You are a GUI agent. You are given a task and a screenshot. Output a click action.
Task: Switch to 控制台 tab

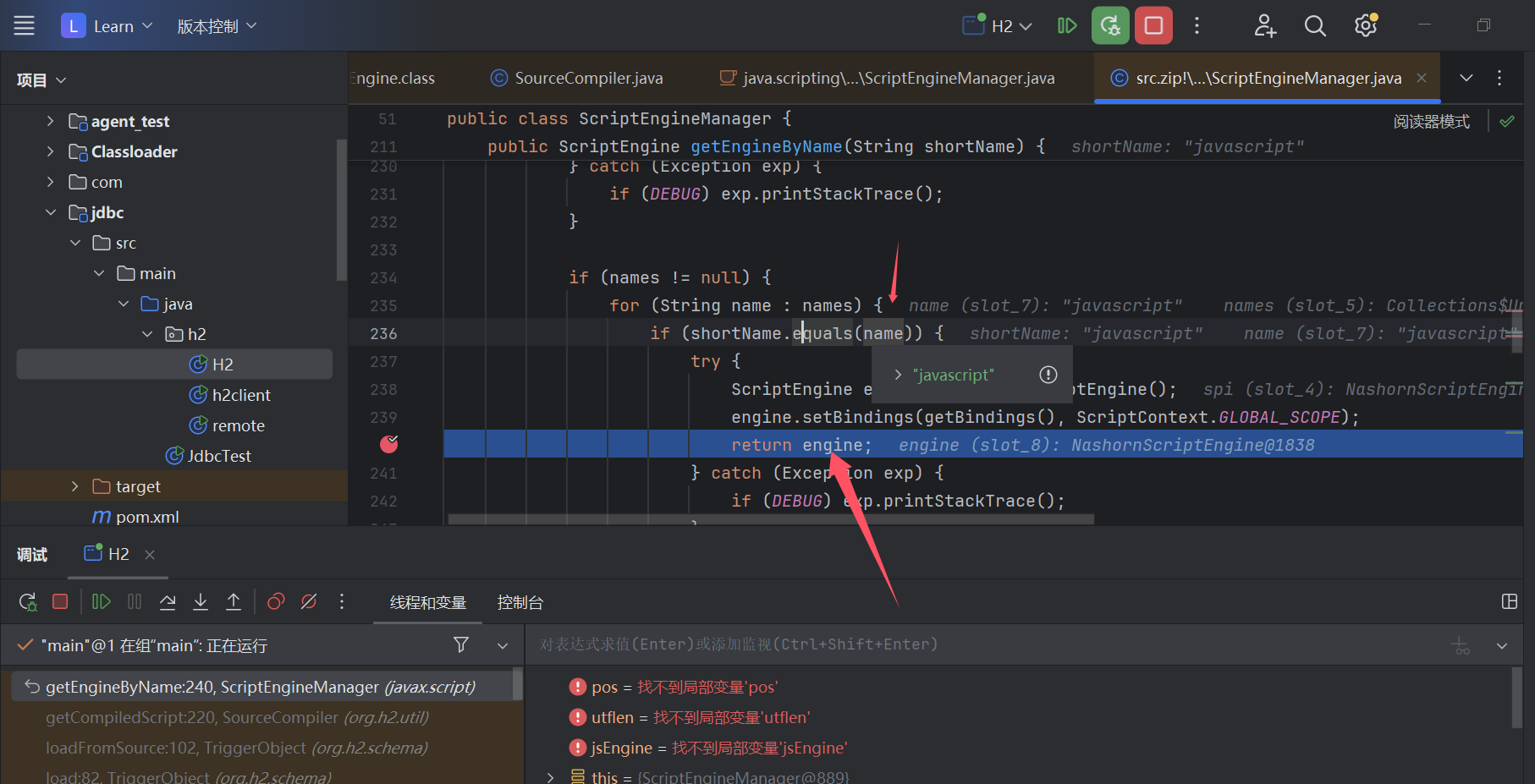[520, 602]
